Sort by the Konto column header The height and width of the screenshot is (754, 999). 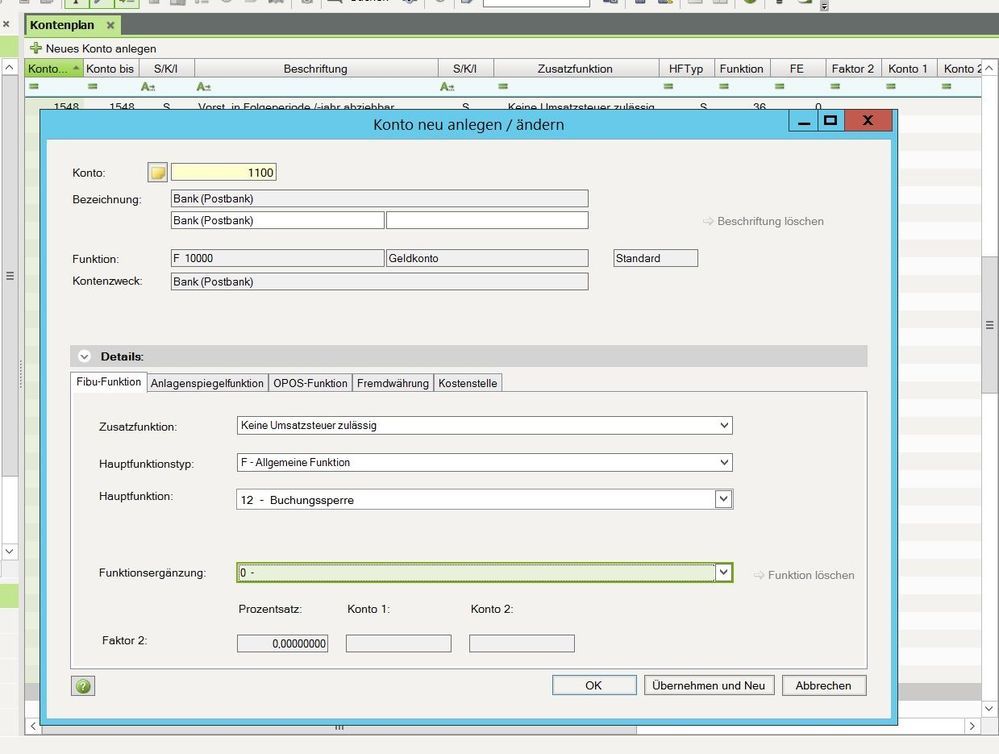pyautogui.click(x=54, y=68)
